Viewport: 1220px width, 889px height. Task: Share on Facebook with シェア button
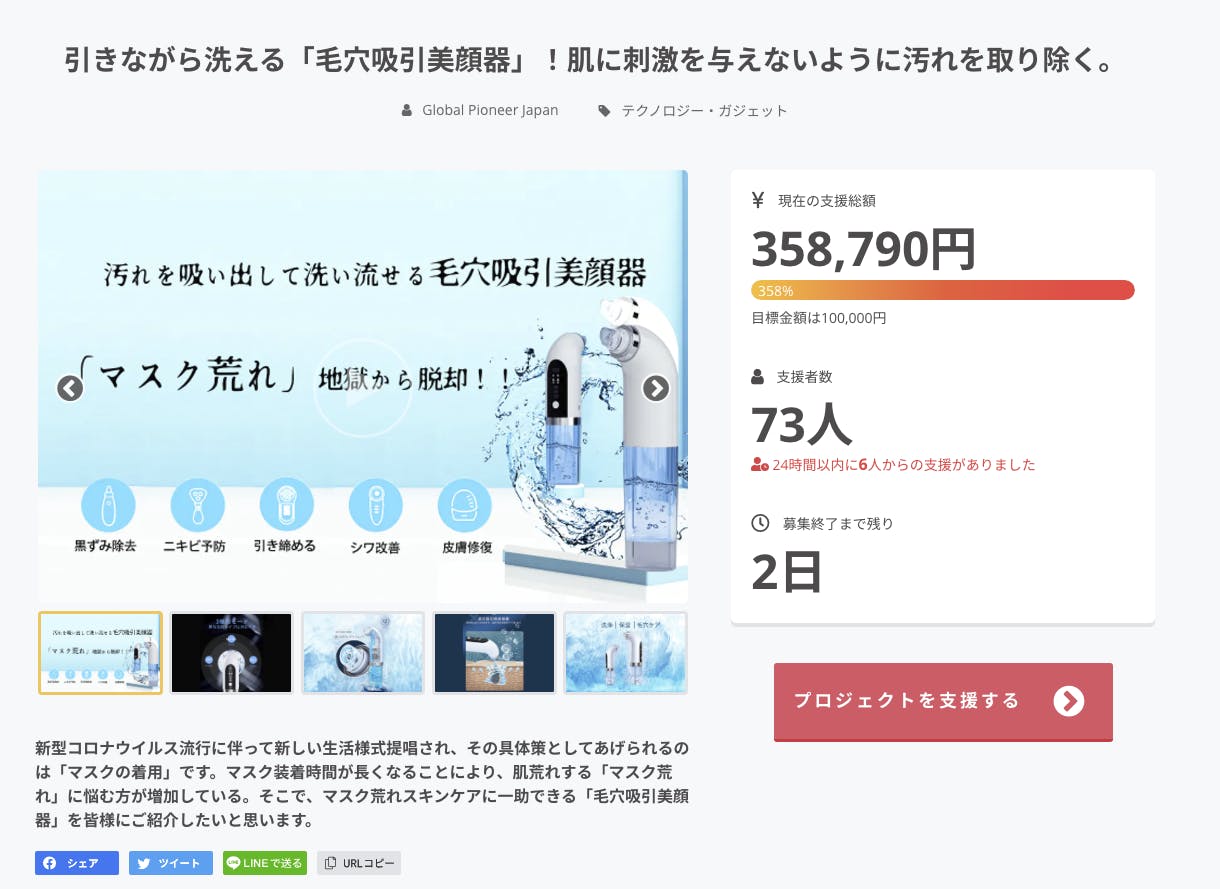[x=77, y=863]
